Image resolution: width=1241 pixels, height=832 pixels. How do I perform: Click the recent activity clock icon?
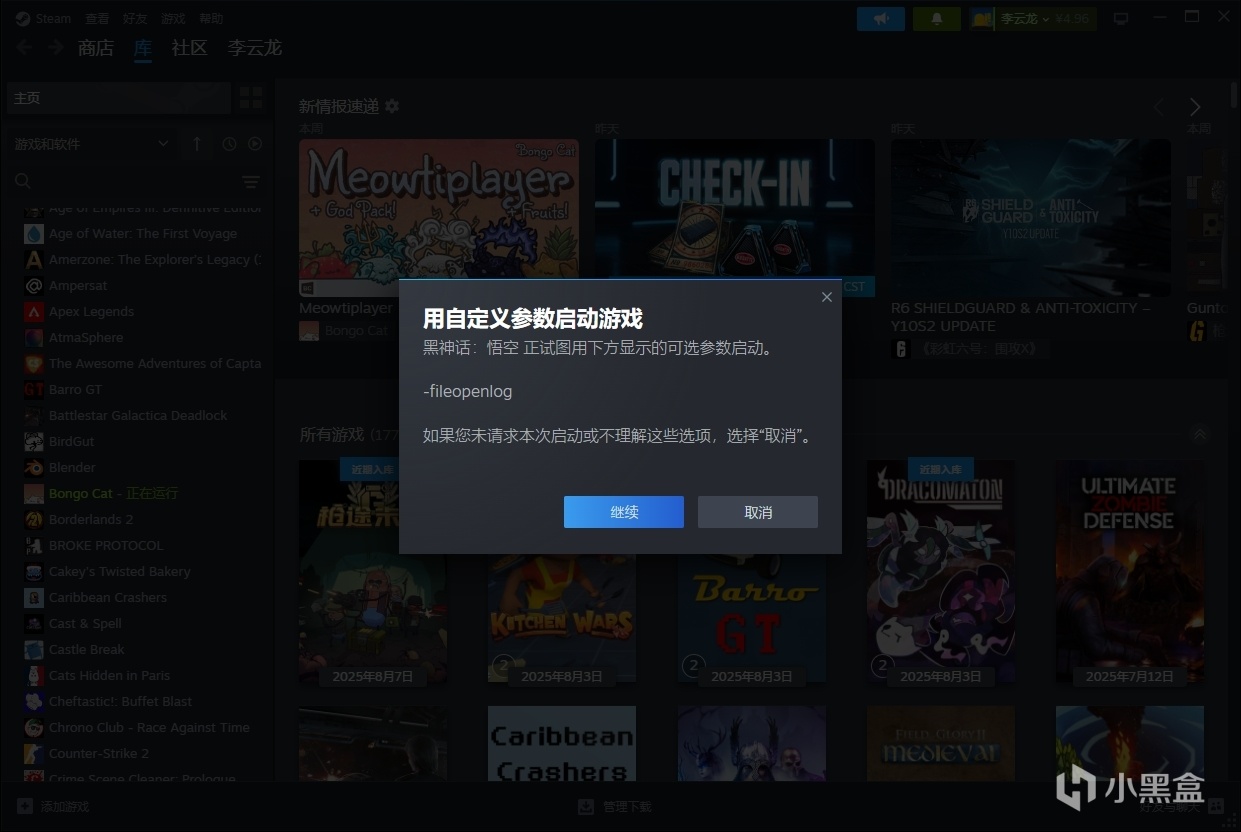tap(229, 144)
